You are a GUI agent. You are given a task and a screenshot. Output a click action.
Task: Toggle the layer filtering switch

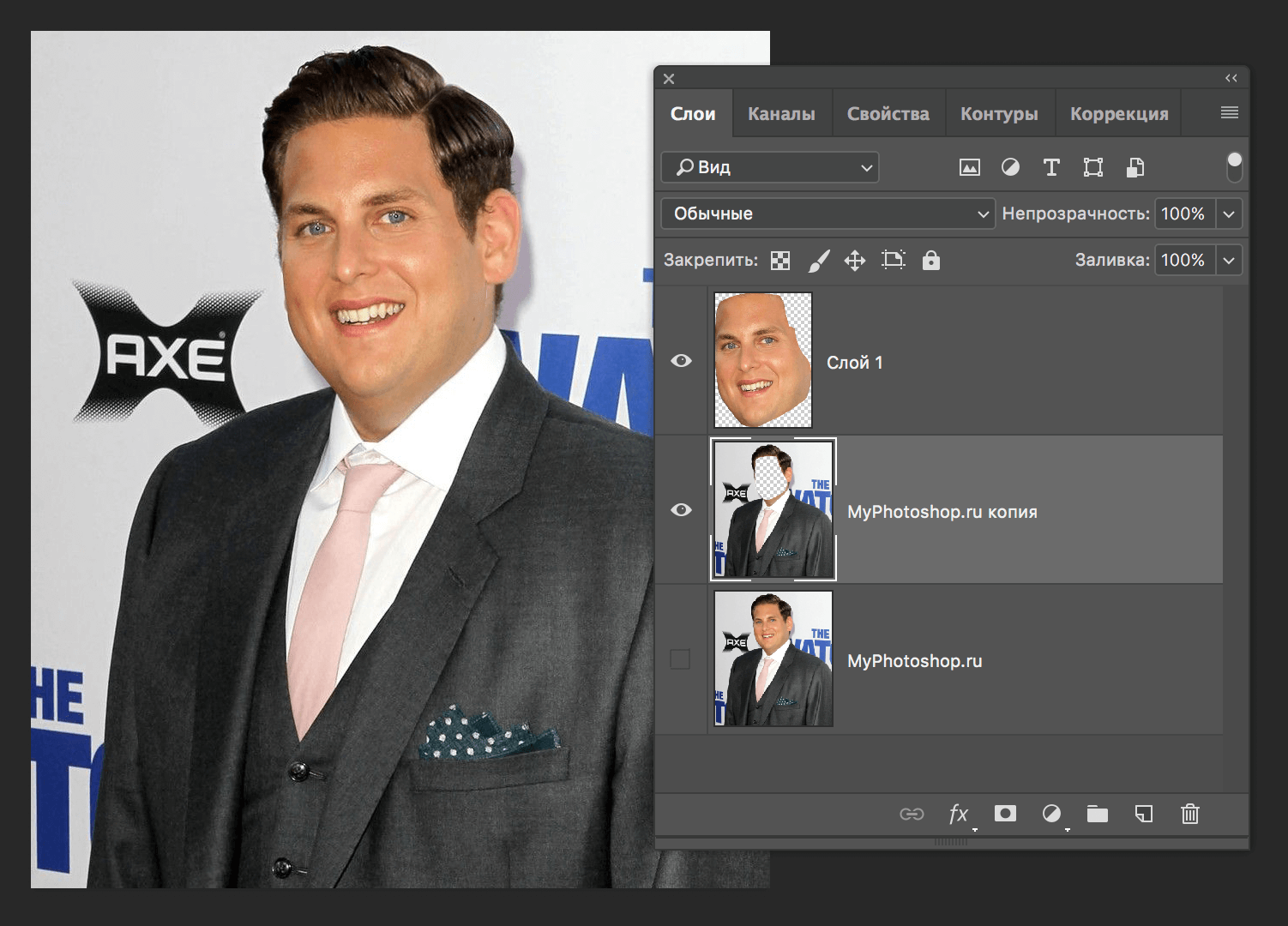tap(1234, 167)
